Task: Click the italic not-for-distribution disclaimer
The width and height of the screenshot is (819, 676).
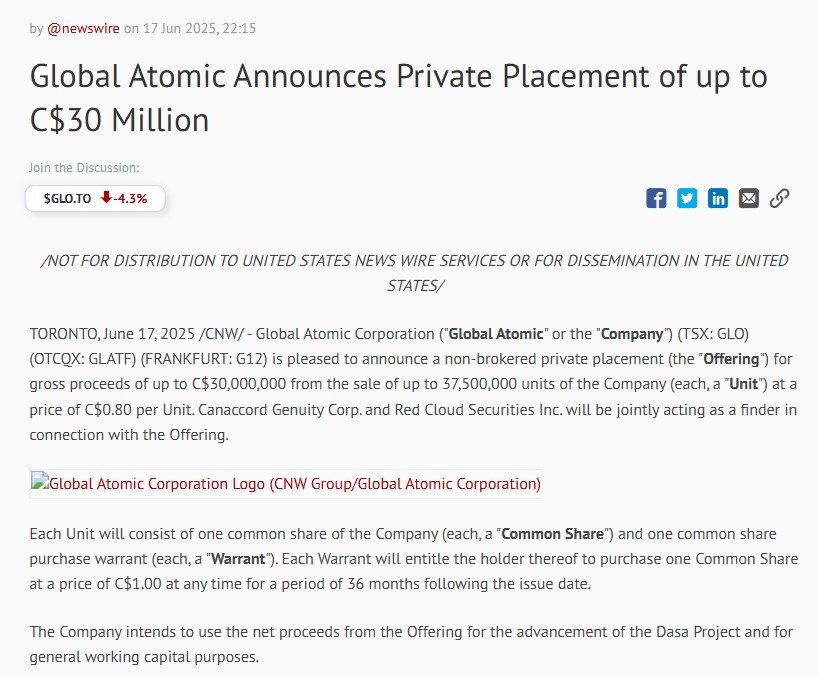Action: (x=414, y=272)
